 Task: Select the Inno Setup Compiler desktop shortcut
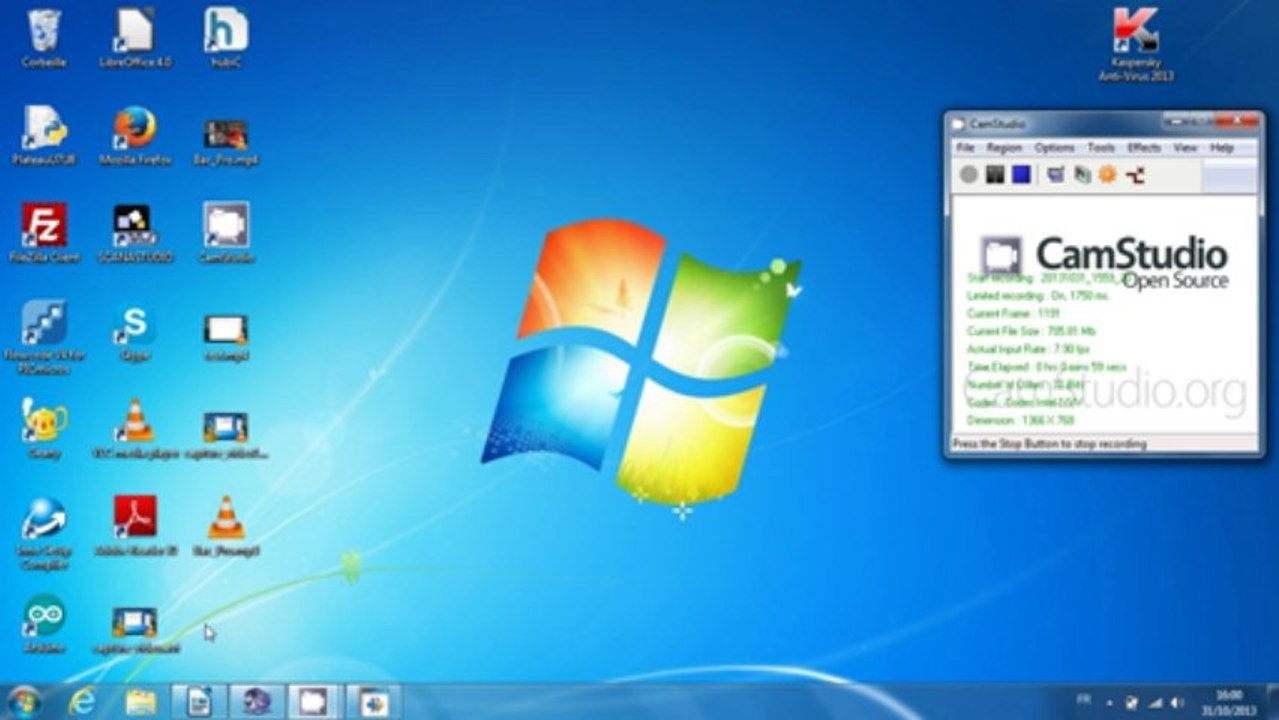(44, 533)
